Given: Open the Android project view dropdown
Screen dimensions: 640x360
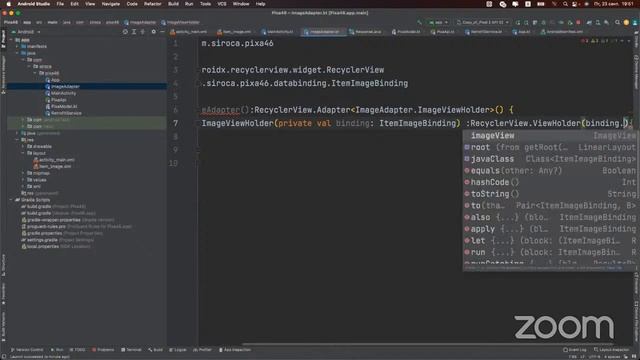Looking at the screenshot, I should (27, 32).
